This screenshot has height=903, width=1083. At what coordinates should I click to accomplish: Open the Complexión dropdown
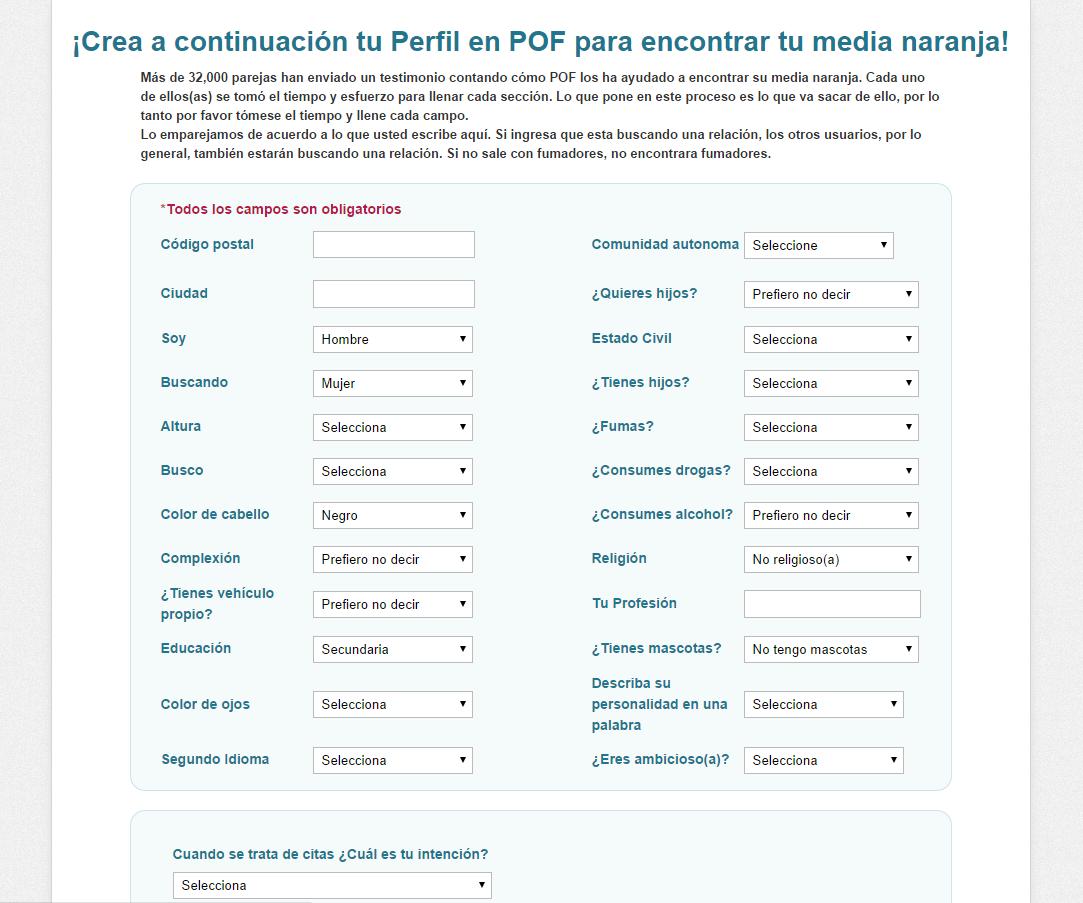(x=392, y=559)
